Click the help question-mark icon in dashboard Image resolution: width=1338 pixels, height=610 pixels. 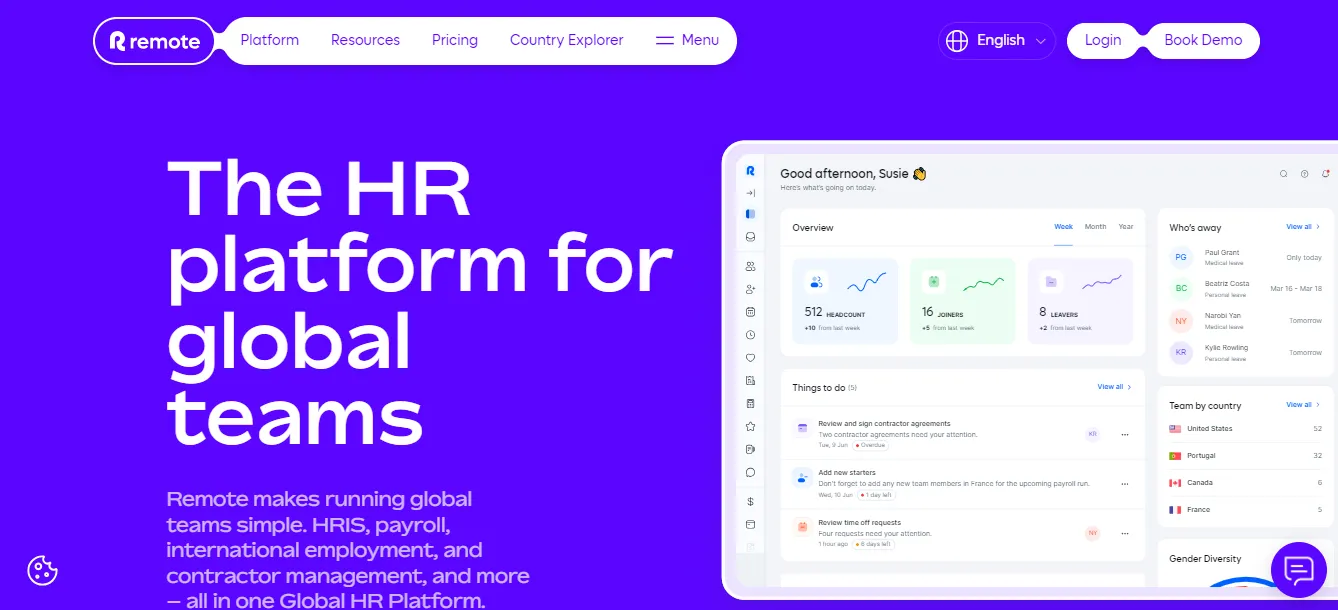pyautogui.click(x=1305, y=174)
